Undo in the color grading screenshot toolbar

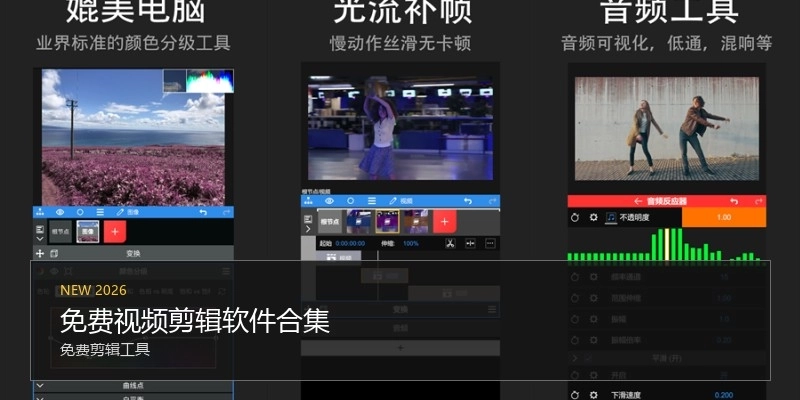point(203,212)
